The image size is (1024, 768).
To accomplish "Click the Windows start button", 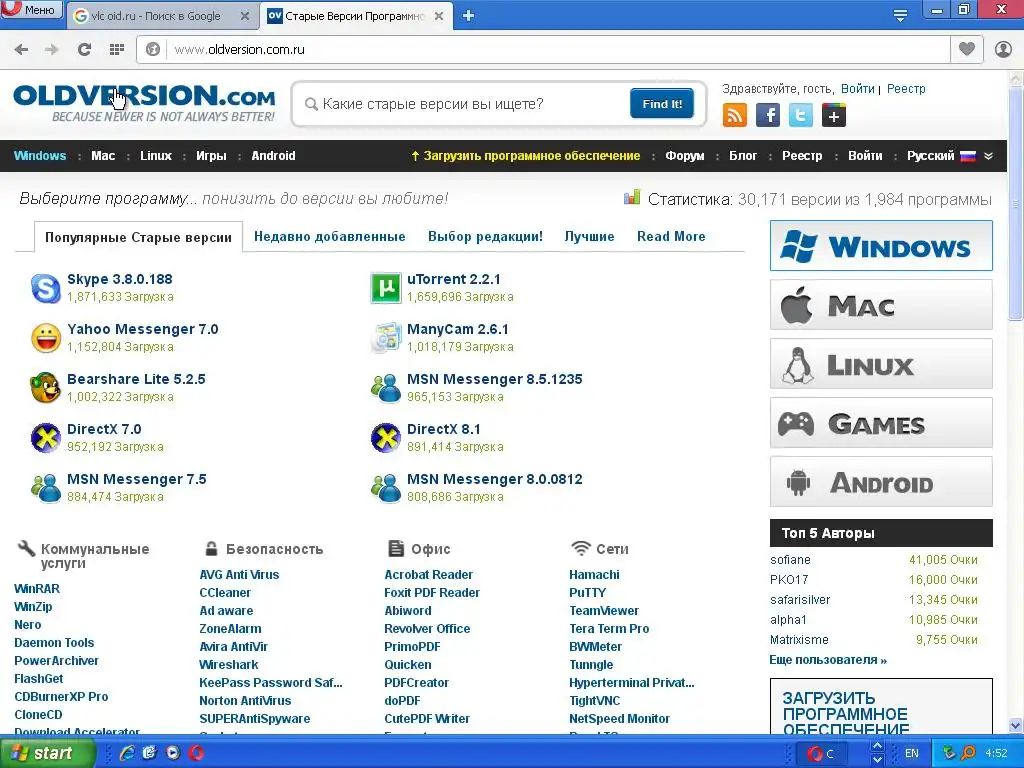I will click(47, 753).
